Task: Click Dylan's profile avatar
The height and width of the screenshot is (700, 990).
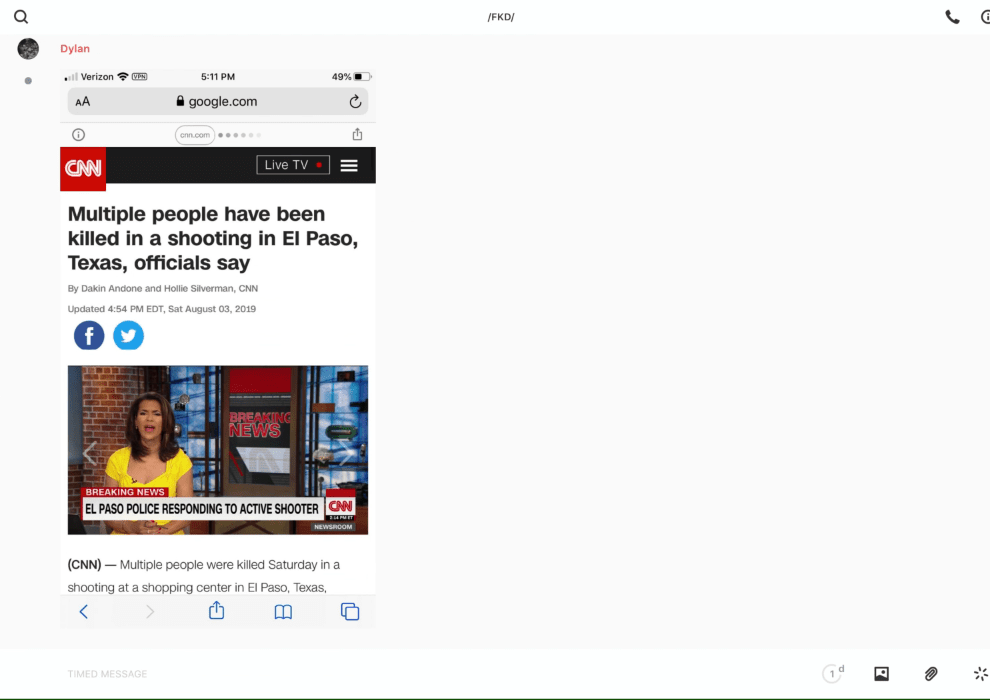Action: tap(28, 49)
